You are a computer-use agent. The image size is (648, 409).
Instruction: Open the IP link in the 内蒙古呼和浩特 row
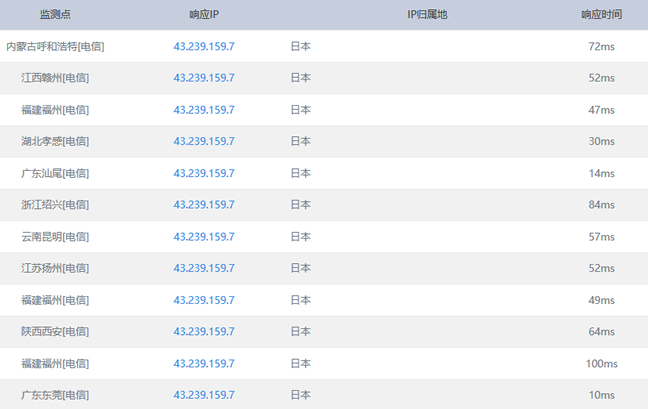[204, 46]
